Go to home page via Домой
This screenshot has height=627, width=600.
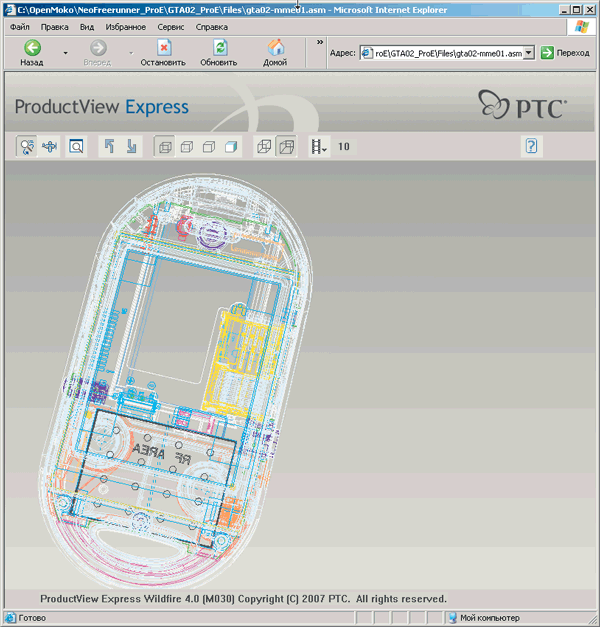(x=275, y=53)
